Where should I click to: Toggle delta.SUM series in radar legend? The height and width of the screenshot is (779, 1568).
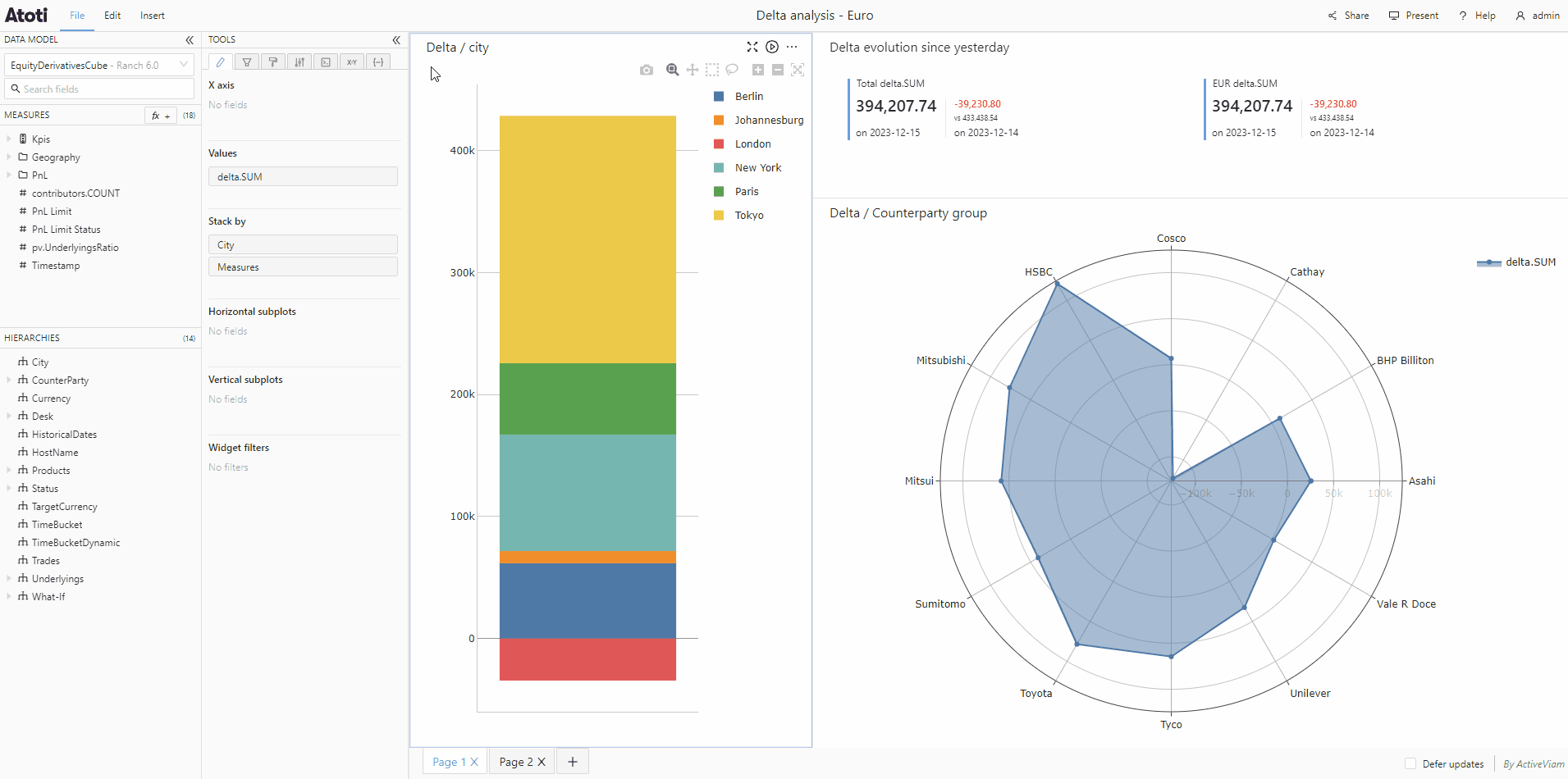tap(1516, 262)
